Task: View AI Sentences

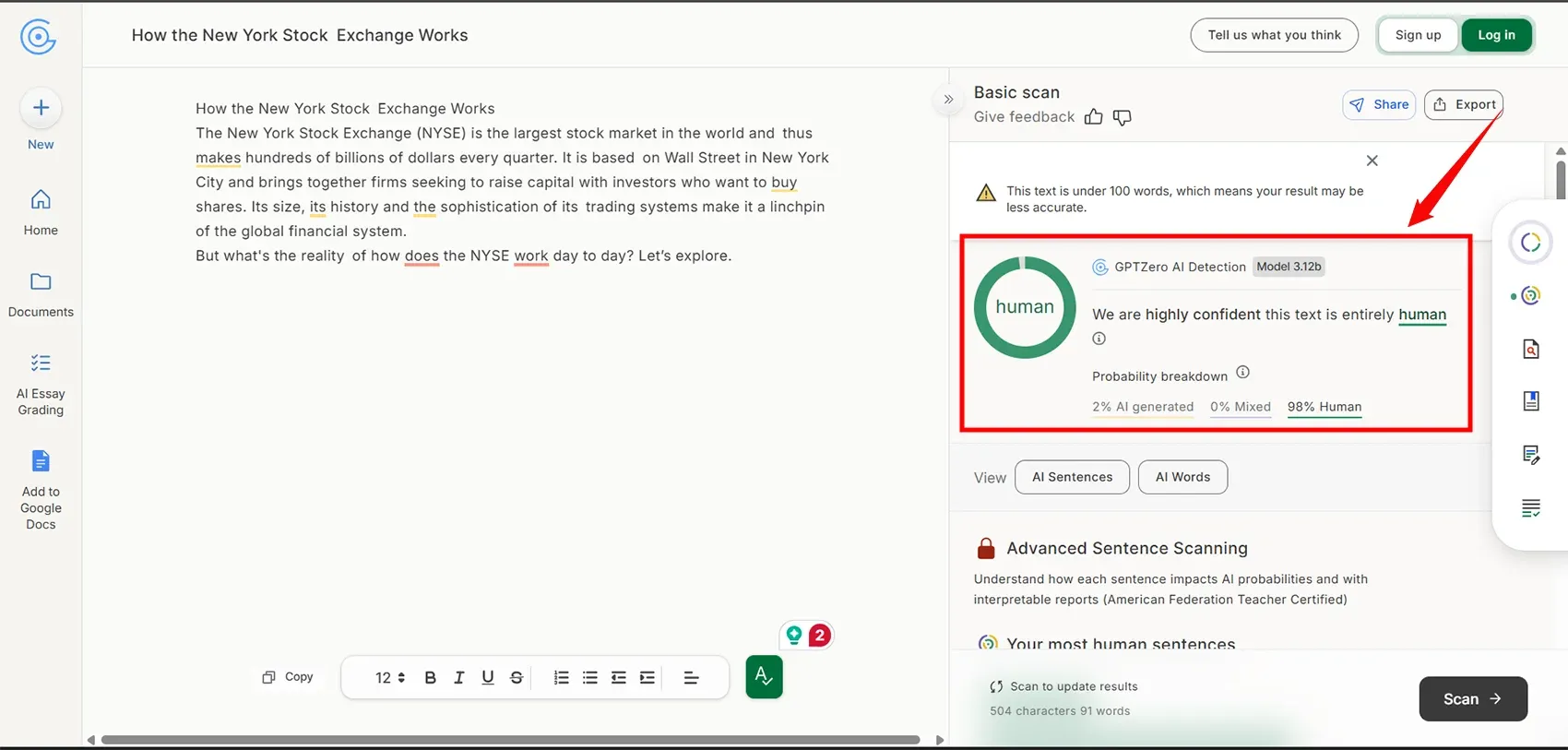Action: coord(1072,477)
